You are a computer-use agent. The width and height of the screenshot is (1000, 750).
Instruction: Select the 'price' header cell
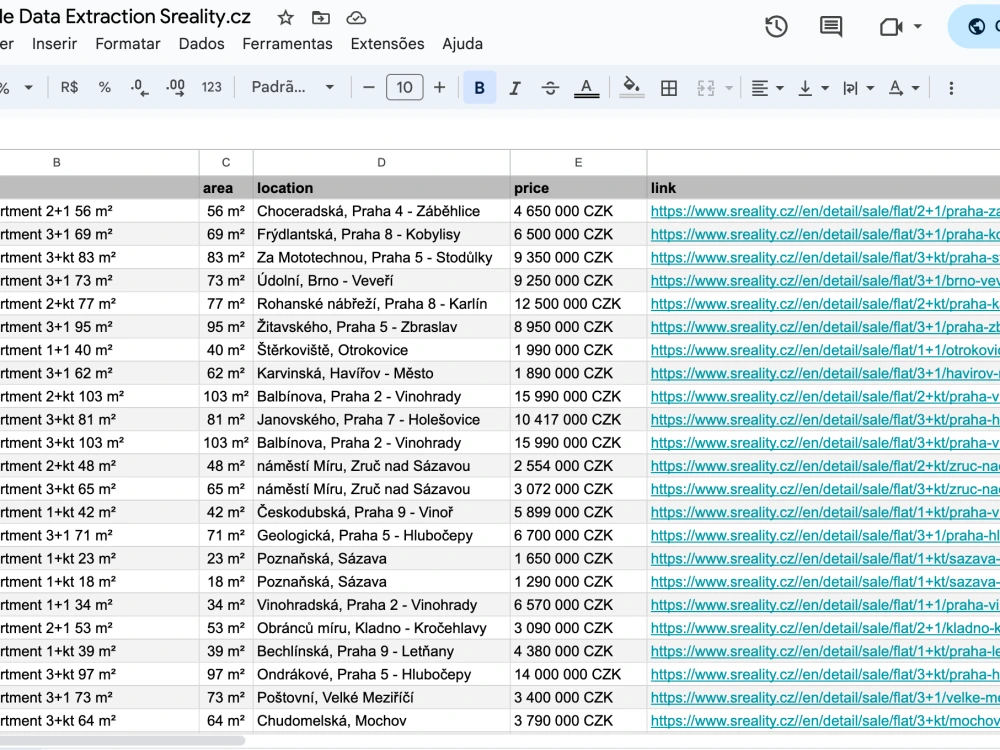[x=578, y=188]
